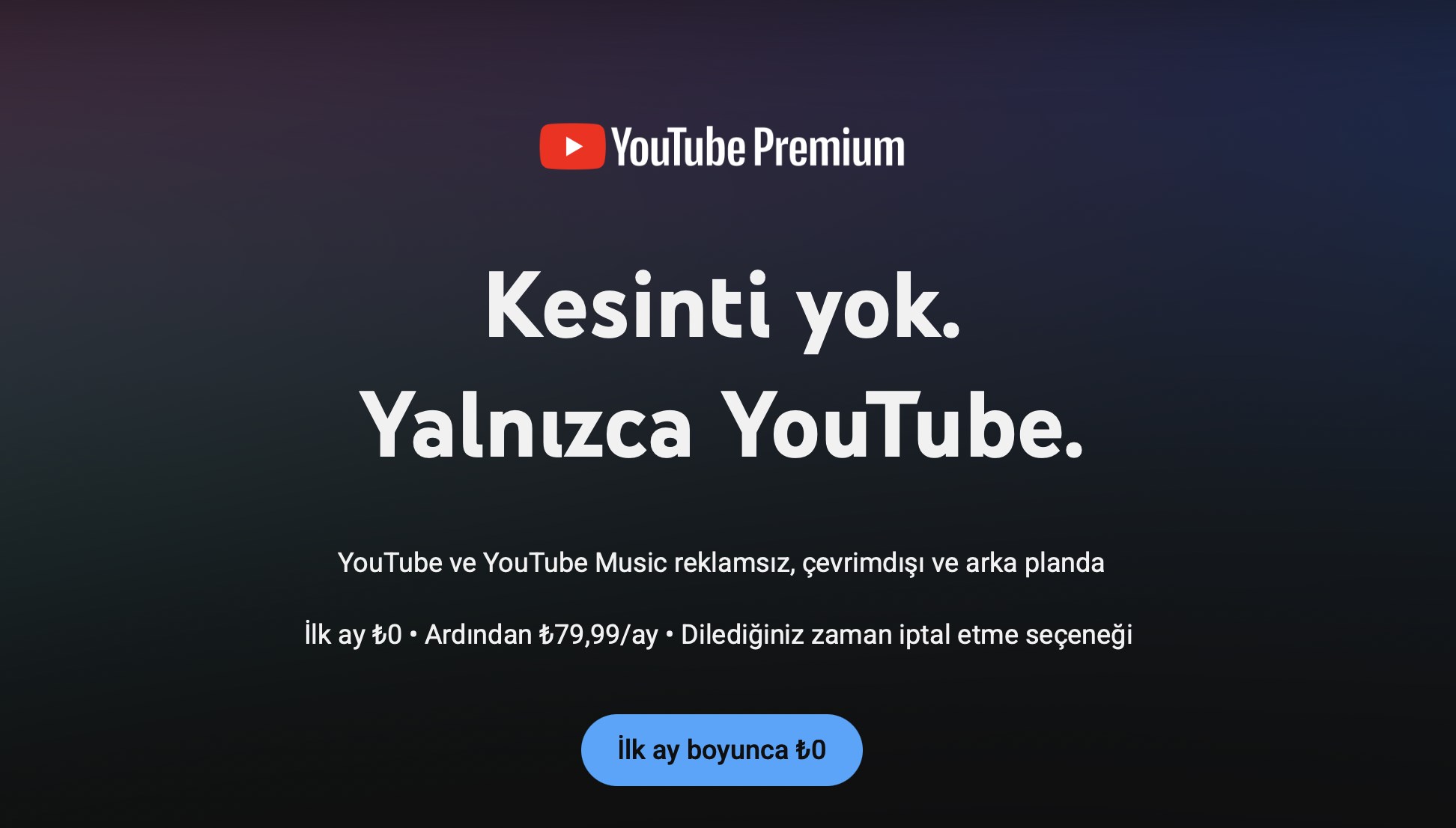Click the first "YouTube" word in the subtitle line
Image resolution: width=1456 pixels, height=828 pixels.
click(x=390, y=562)
